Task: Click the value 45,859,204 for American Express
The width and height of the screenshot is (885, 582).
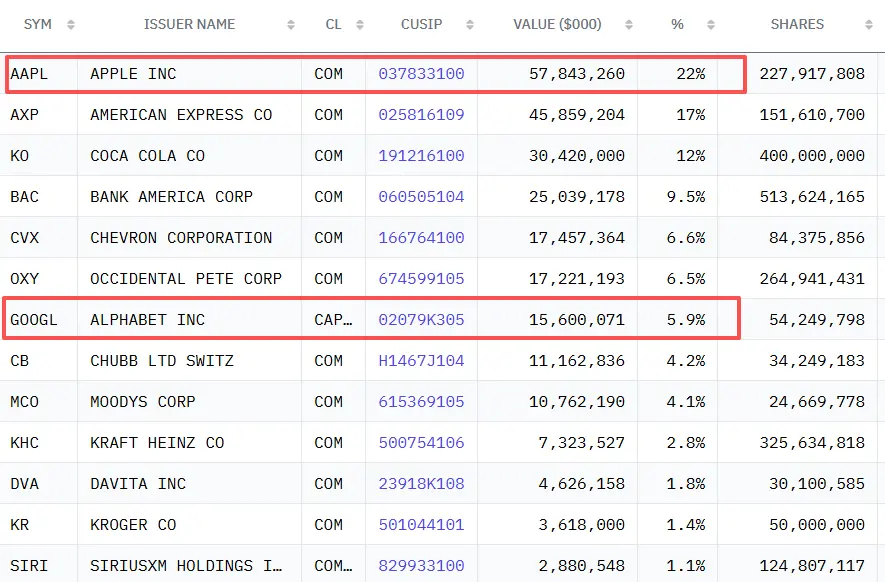Action: [577, 115]
